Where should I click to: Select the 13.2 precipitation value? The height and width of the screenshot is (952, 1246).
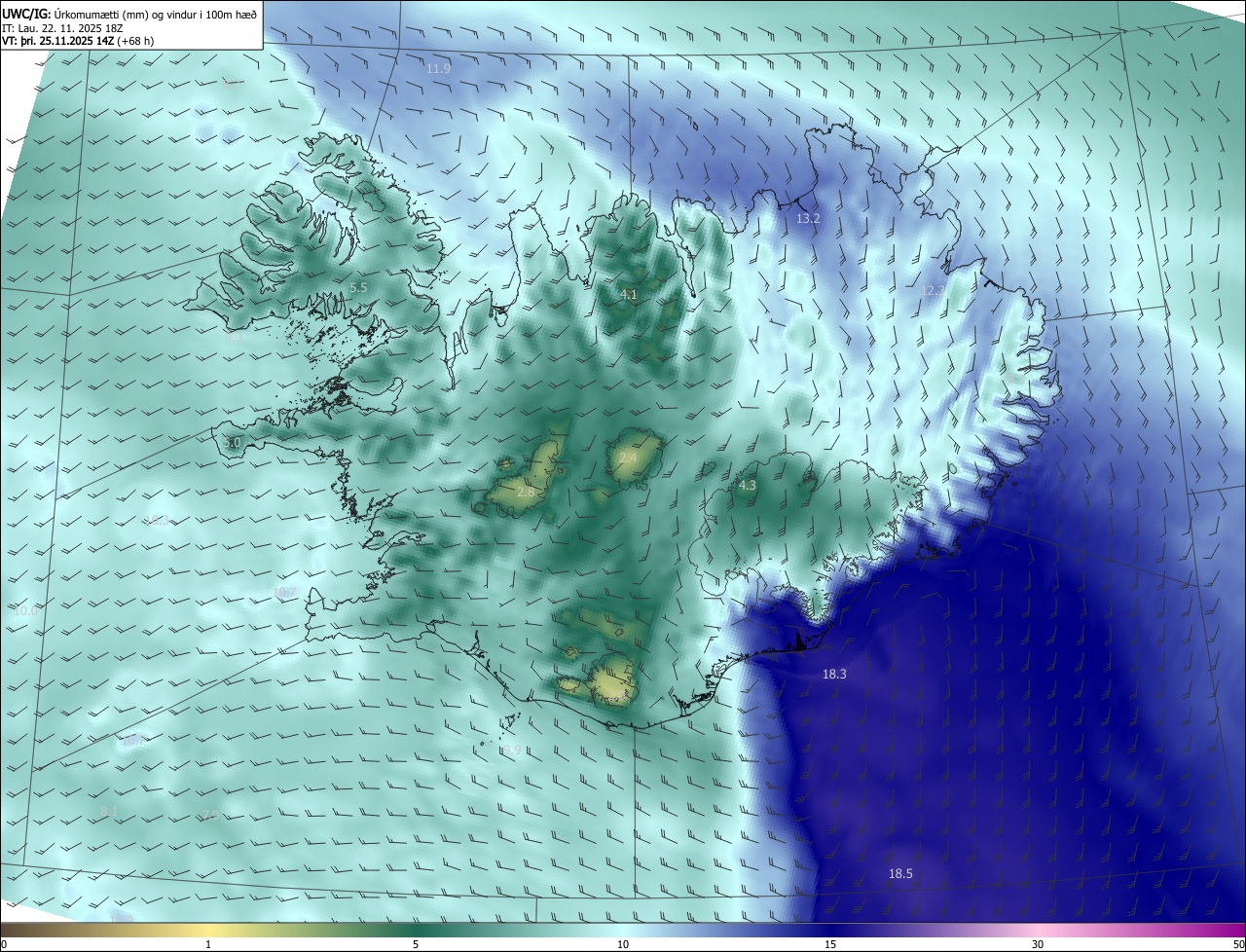point(808,219)
